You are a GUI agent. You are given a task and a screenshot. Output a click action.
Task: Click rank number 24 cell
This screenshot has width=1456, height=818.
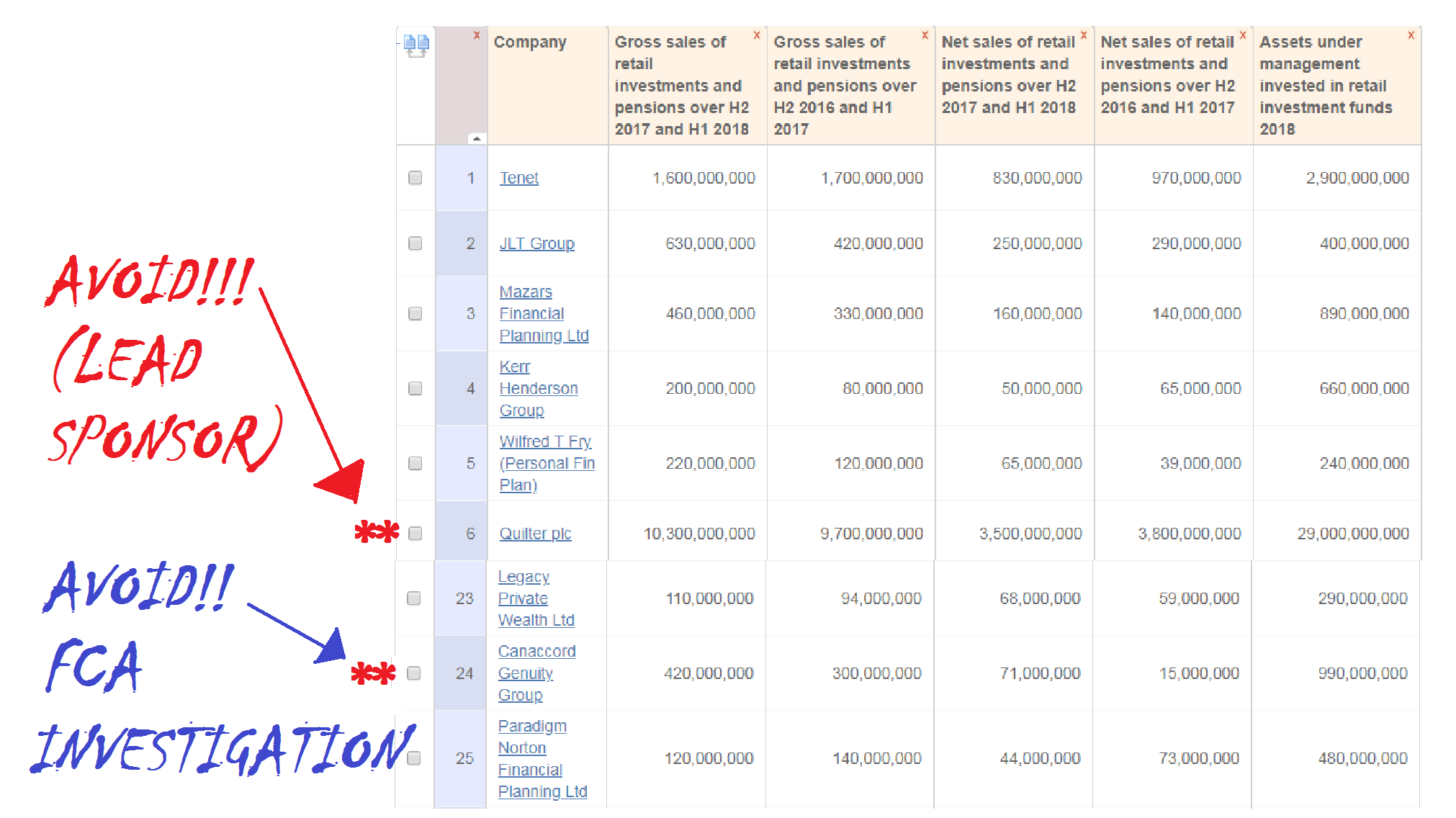tap(460, 673)
